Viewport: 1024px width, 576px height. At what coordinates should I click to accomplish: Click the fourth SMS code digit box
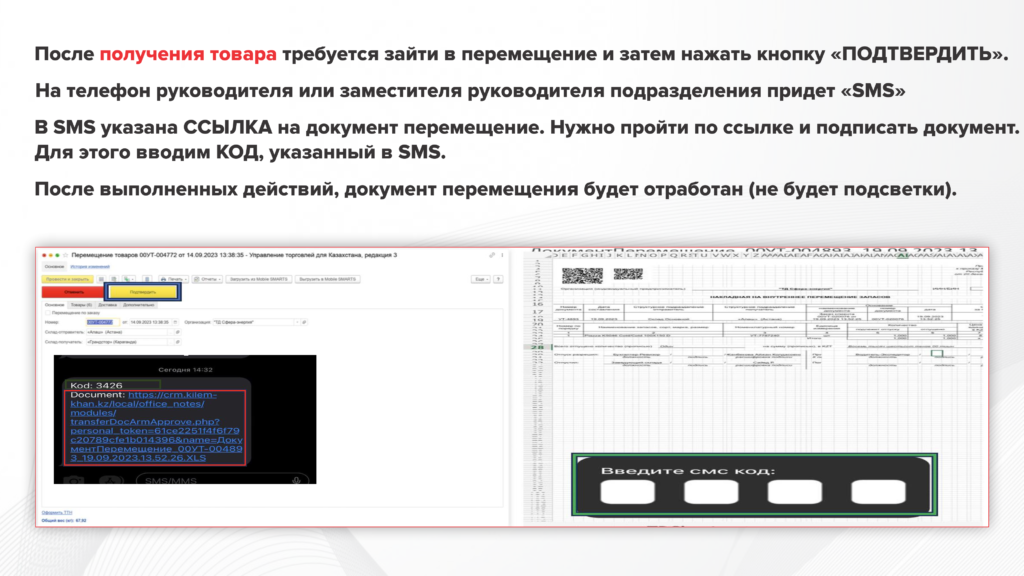pyautogui.click(x=878, y=492)
